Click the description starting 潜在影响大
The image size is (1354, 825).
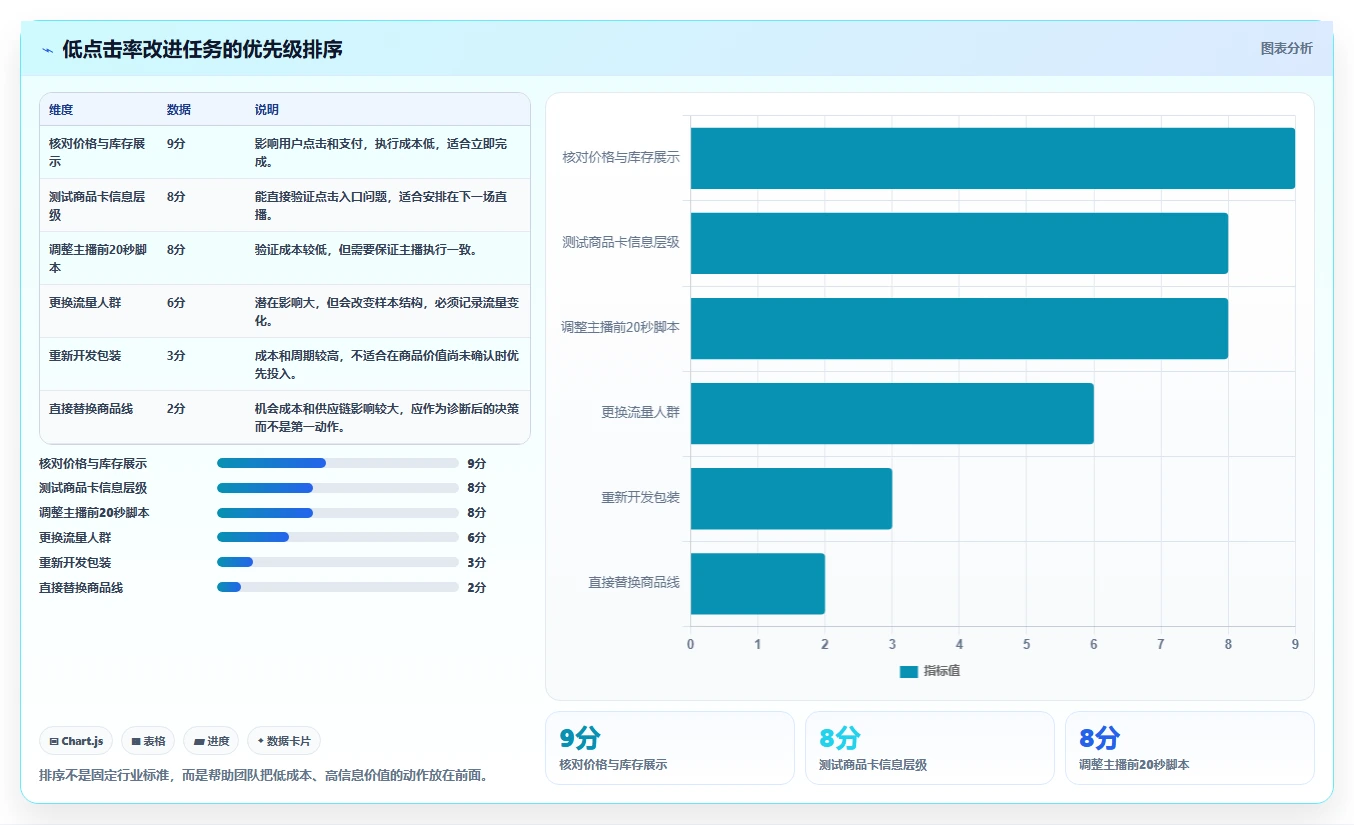387,311
